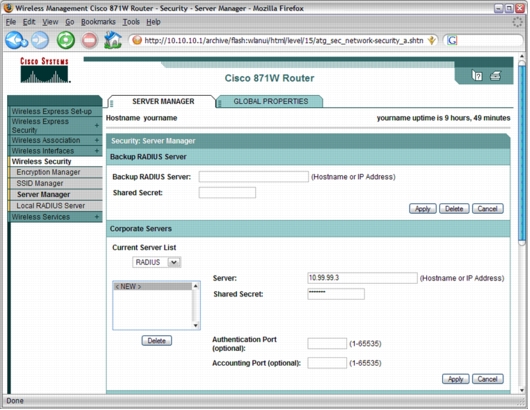The image size is (530, 410).
Task: Switch to the Global Properties tab
Action: point(270,101)
